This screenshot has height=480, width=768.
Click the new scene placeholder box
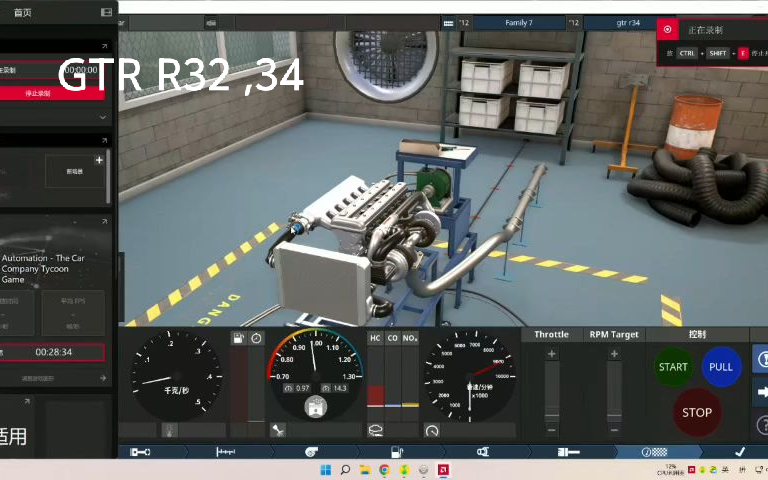75,171
